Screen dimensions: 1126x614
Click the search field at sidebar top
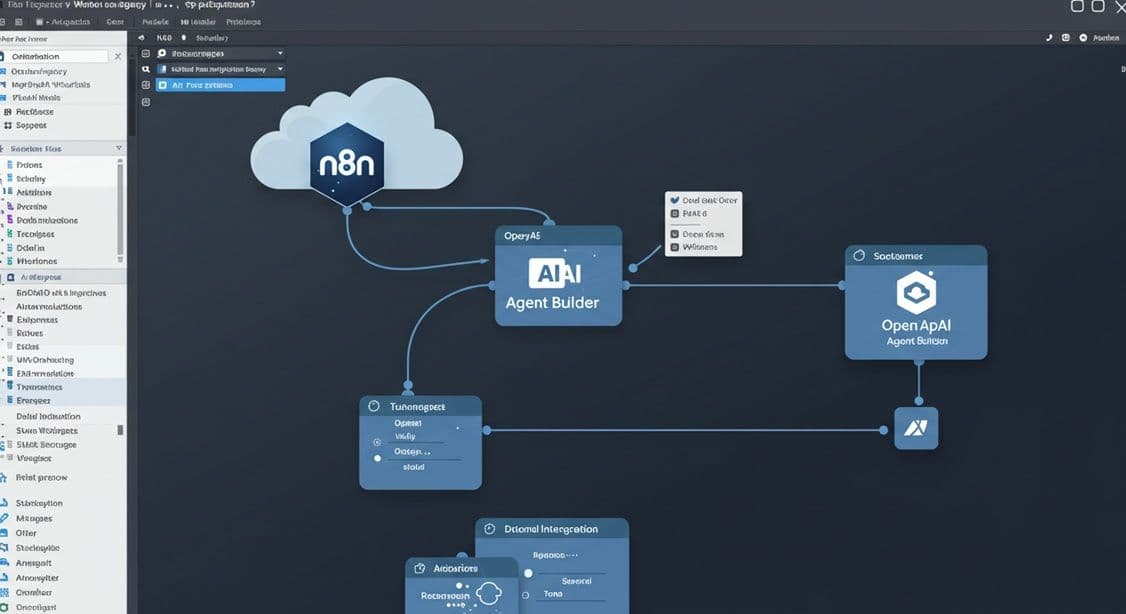[55, 57]
